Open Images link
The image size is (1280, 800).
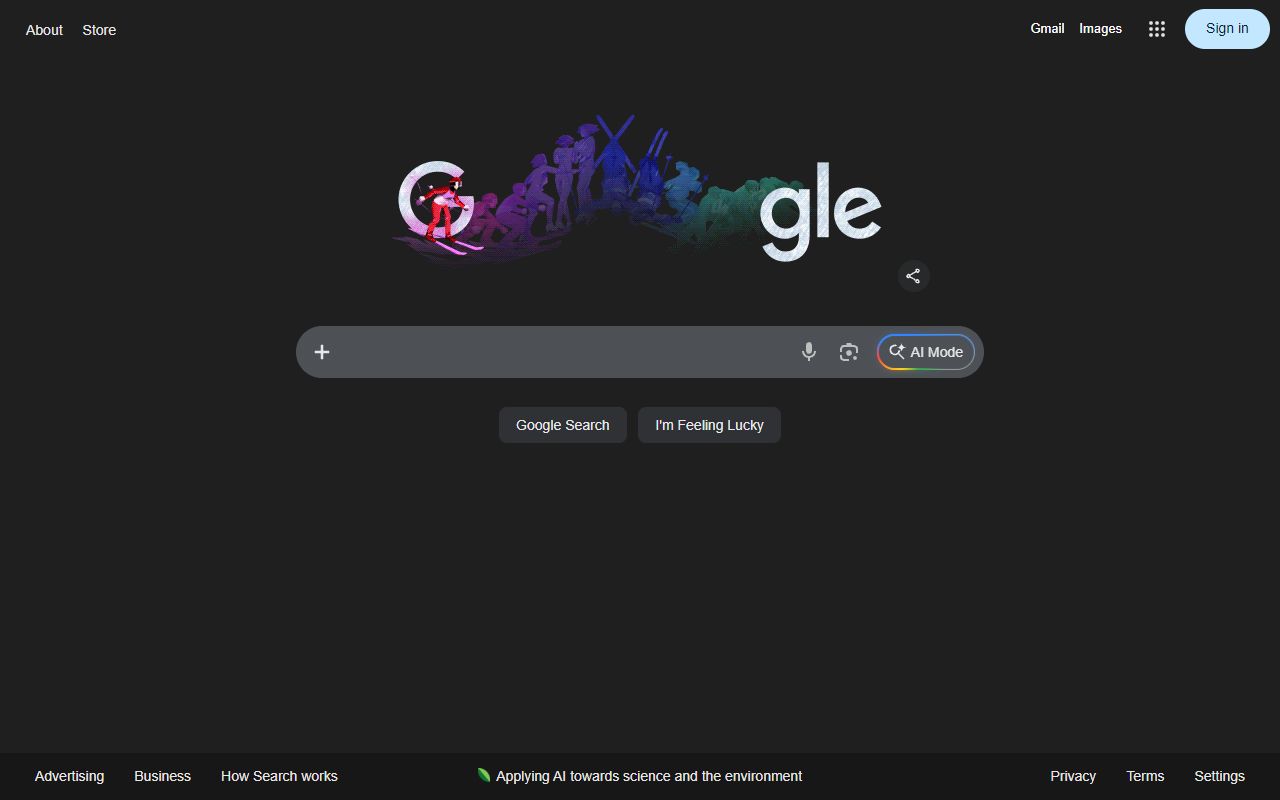point(1100,29)
